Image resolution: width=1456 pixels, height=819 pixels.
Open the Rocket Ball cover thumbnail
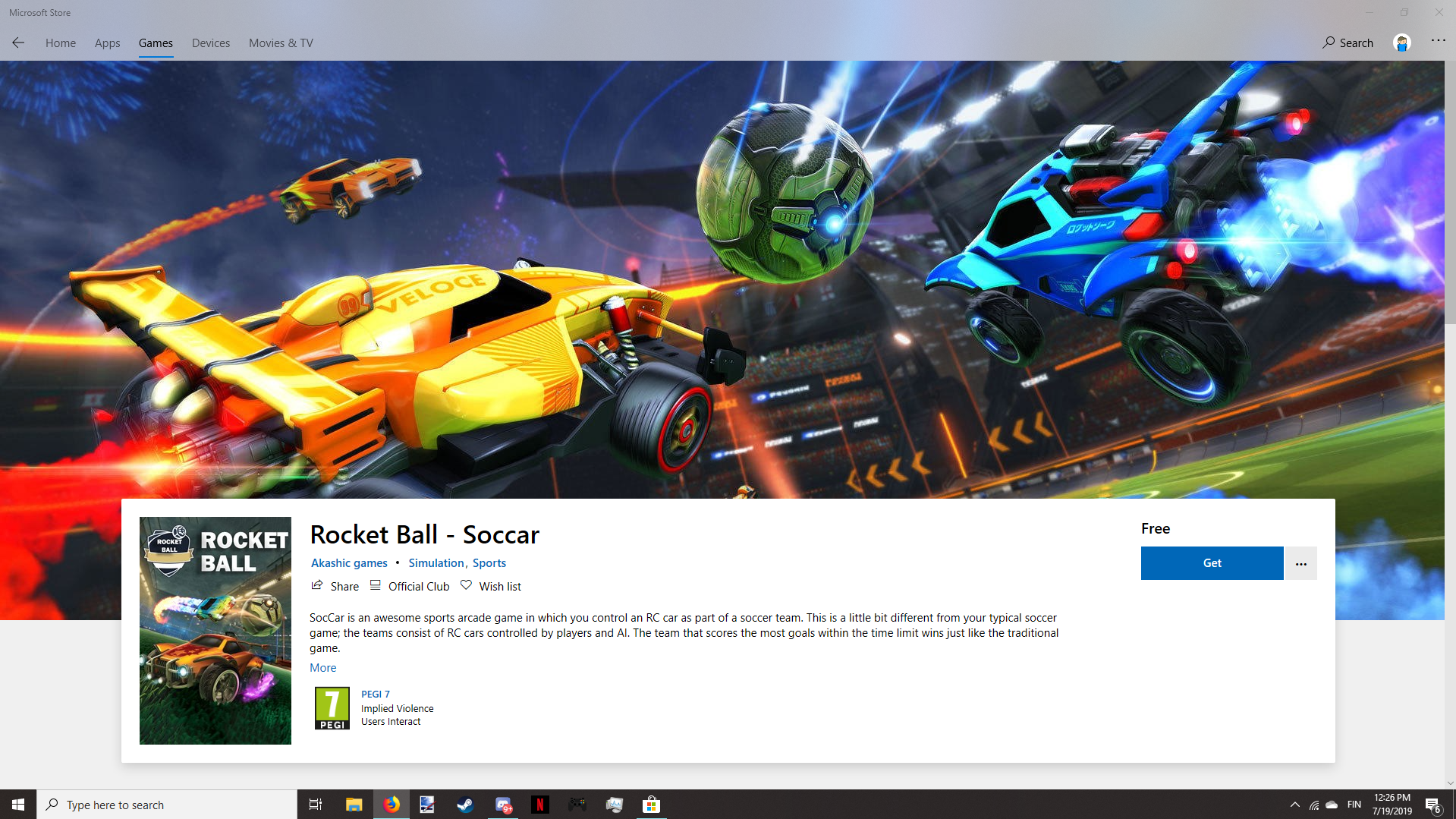[x=215, y=631]
